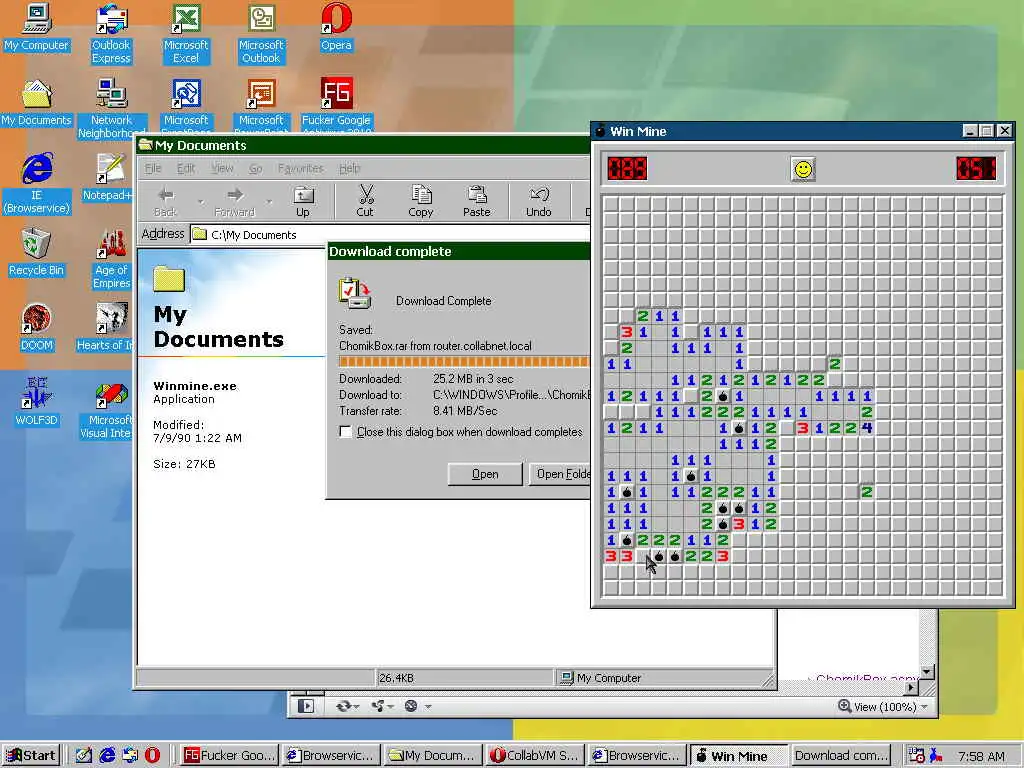Click the Copy toolbar button

tap(421, 201)
